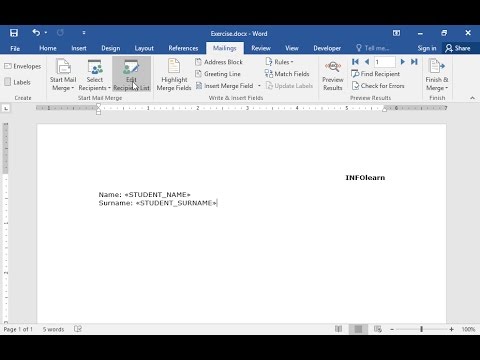The width and height of the screenshot is (480, 360).
Task: Open the File menu tab
Action: 15,48
